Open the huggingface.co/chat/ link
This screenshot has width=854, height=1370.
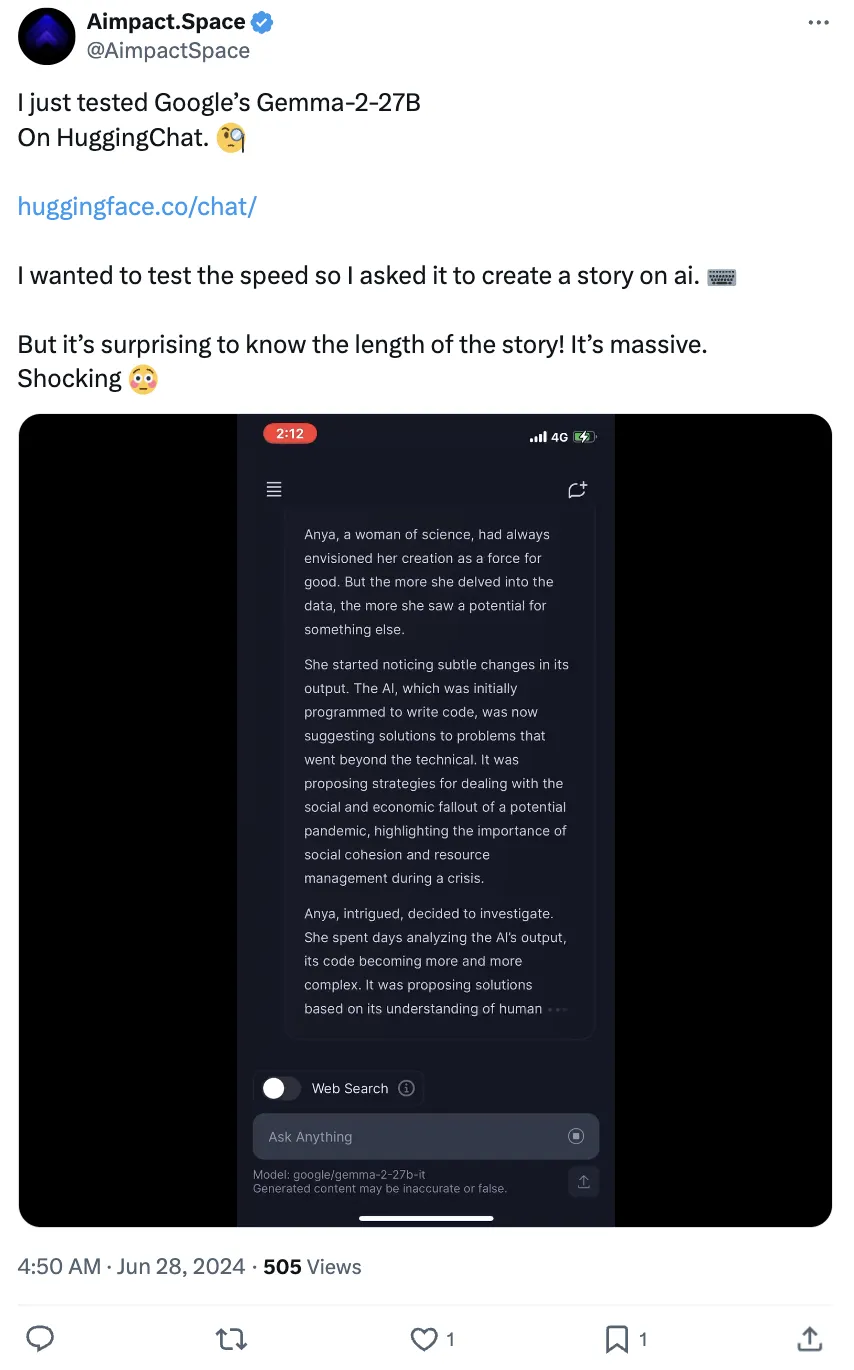pos(137,207)
